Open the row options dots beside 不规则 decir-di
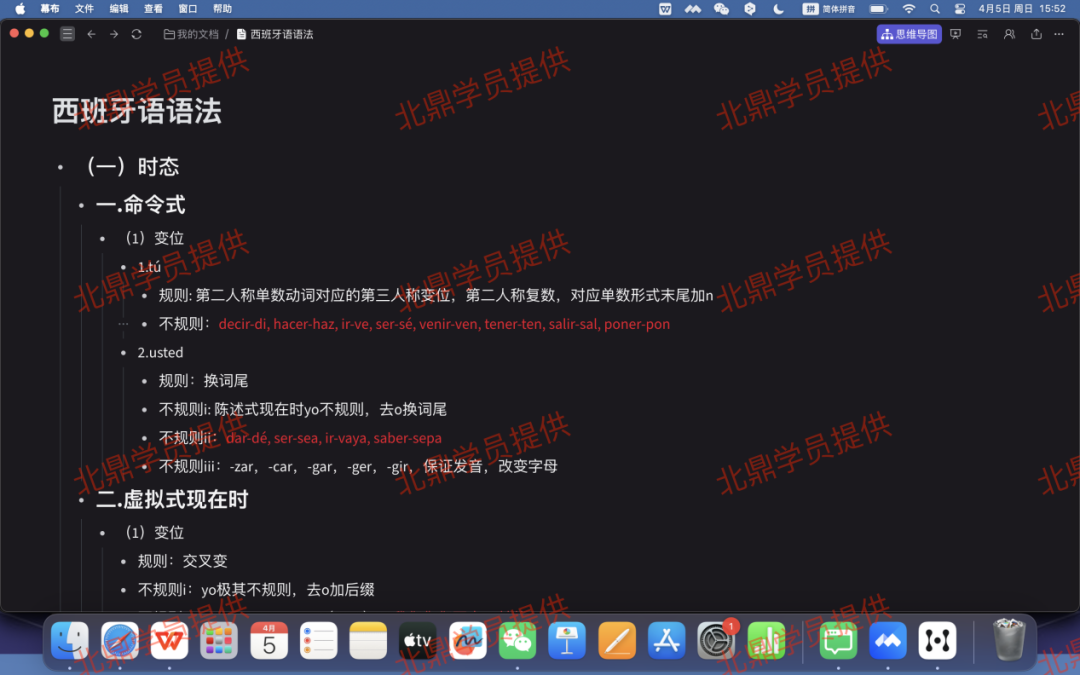 123,324
